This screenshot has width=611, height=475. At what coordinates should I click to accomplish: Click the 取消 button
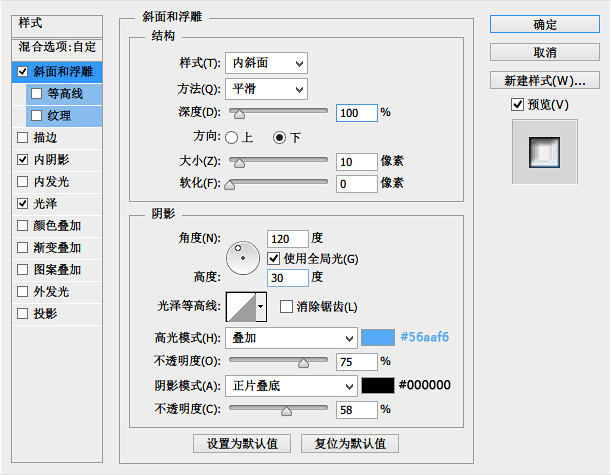click(x=545, y=52)
